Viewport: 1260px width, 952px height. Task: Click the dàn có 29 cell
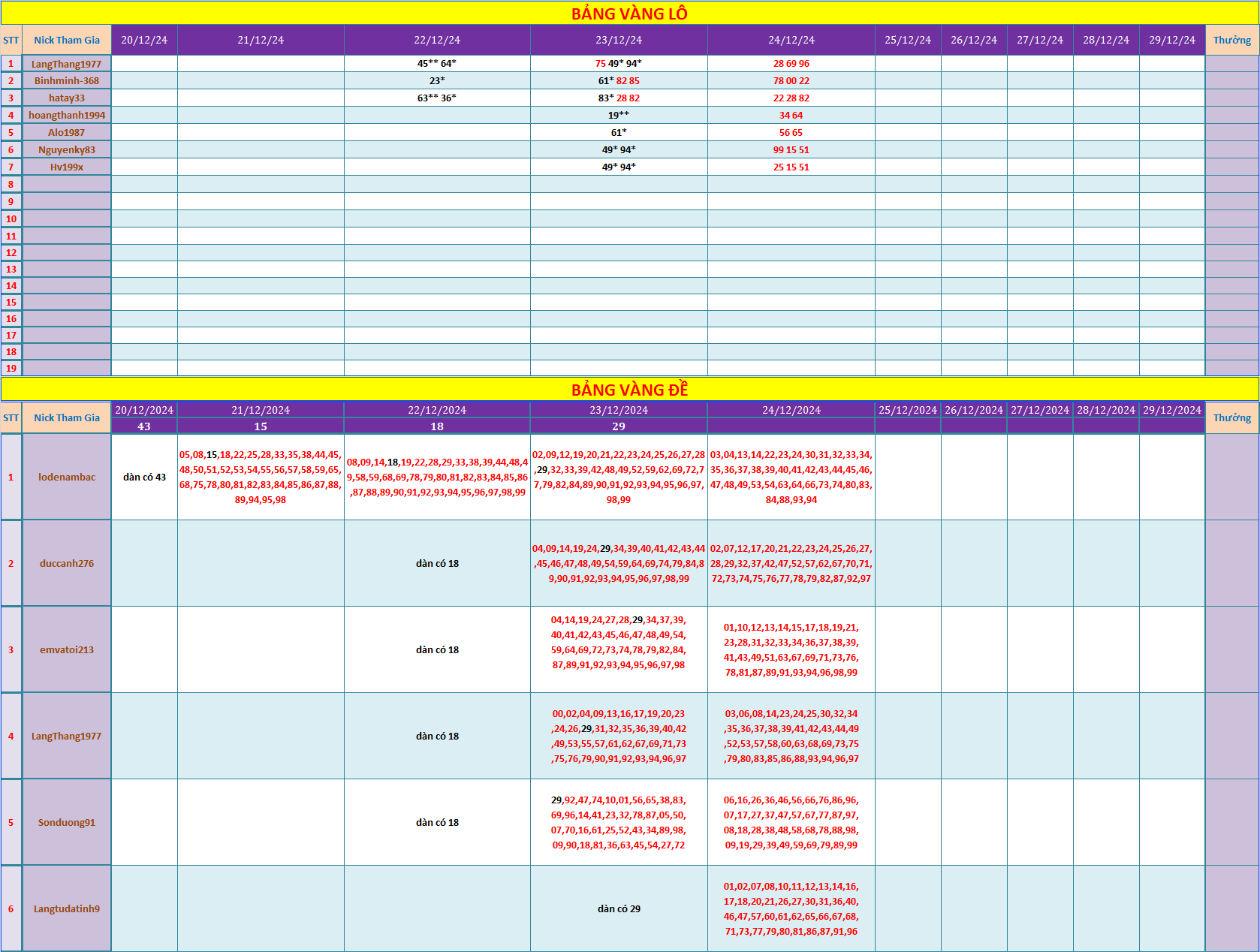tap(619, 908)
